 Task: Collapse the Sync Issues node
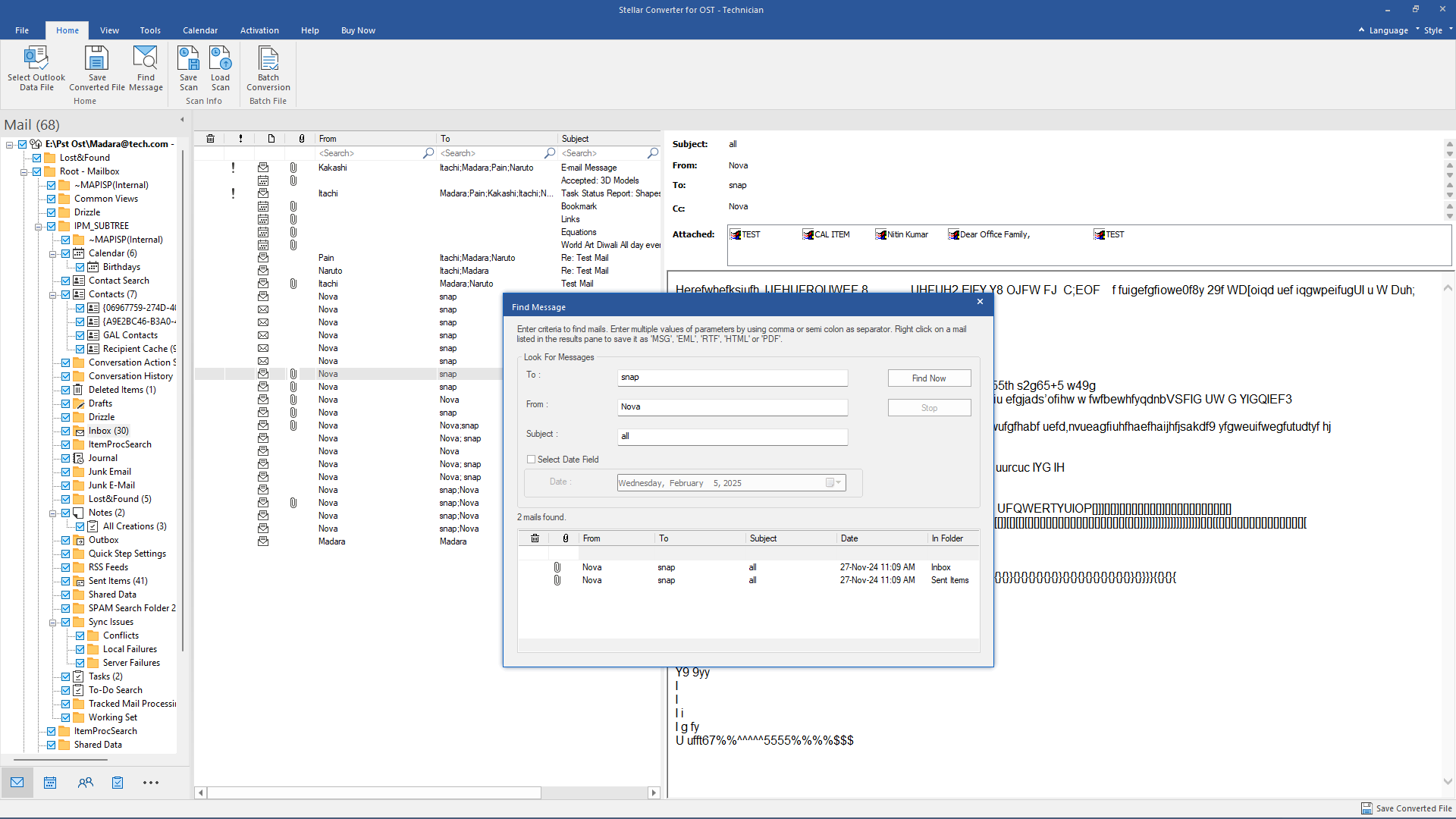coord(52,622)
